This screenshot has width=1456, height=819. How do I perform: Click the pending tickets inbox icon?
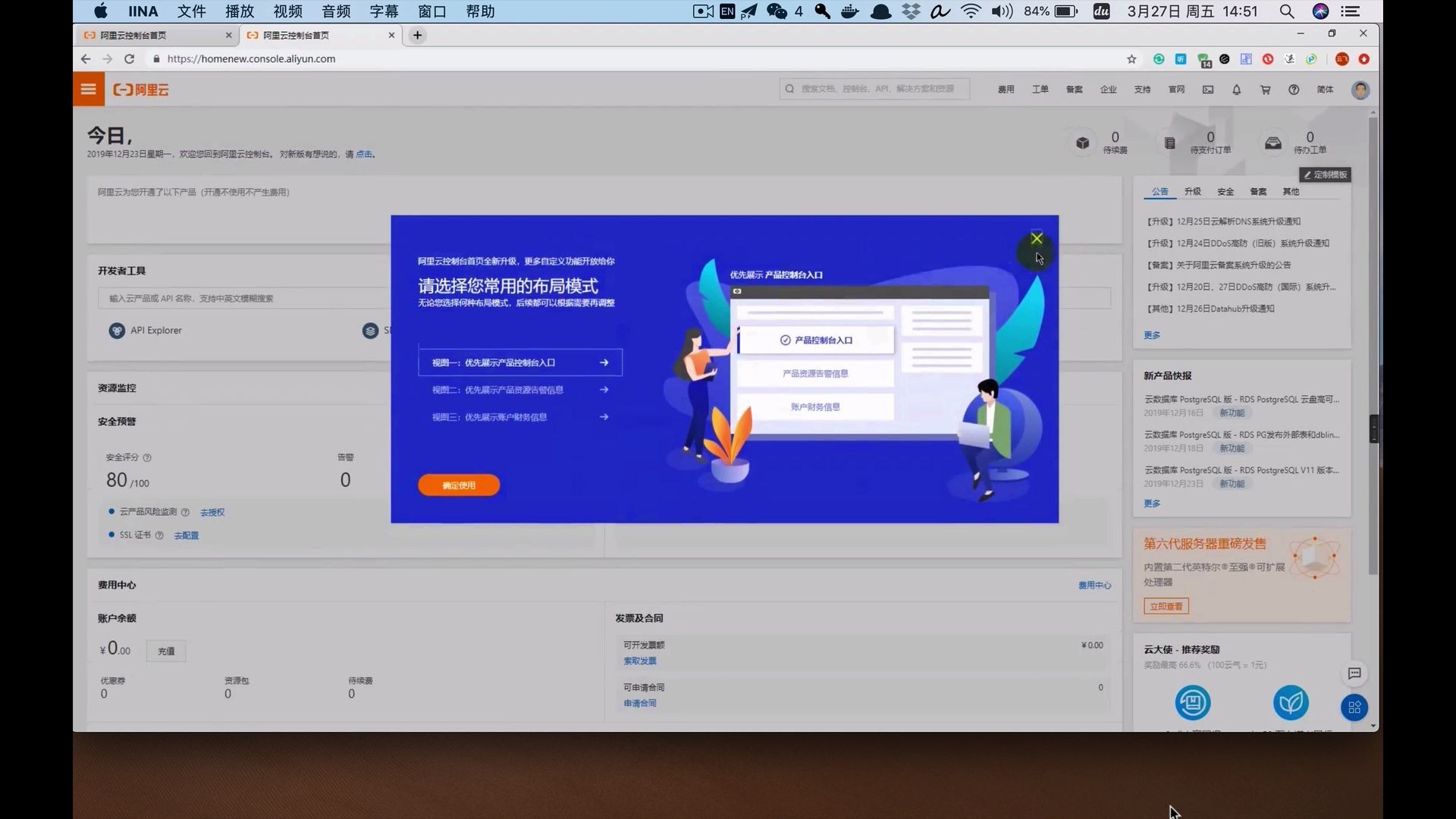pyautogui.click(x=1273, y=143)
